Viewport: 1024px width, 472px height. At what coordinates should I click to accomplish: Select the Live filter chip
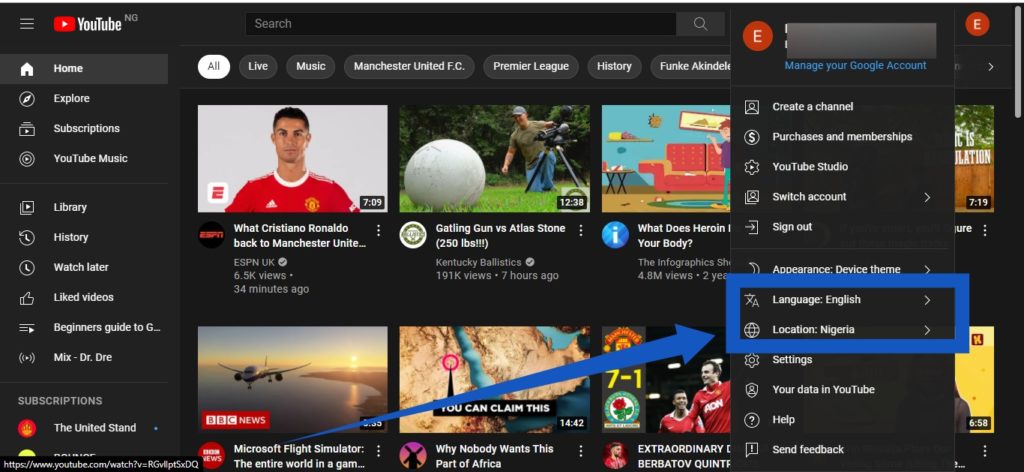258,67
